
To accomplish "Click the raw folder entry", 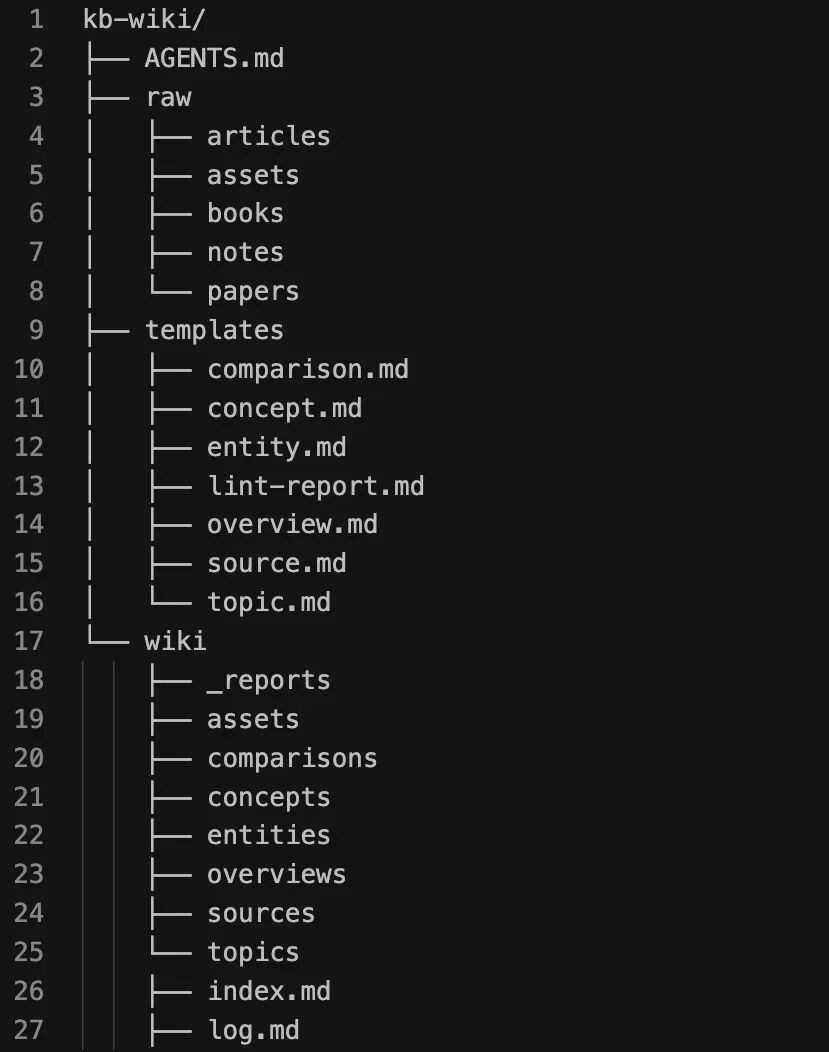I will 168,98.
